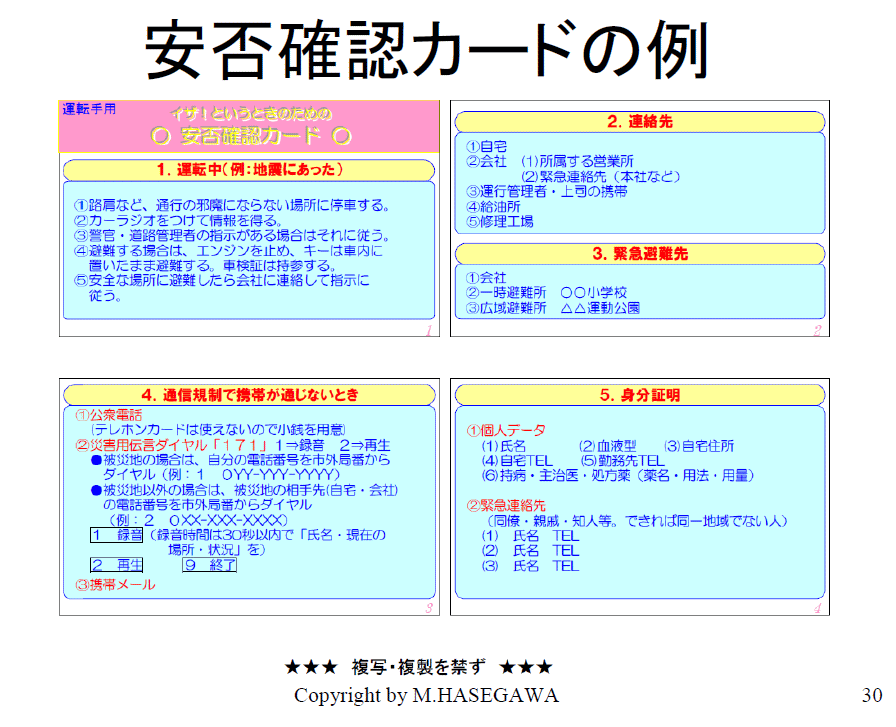Select the ③広域避難所 △△運動公園 line

point(552,308)
